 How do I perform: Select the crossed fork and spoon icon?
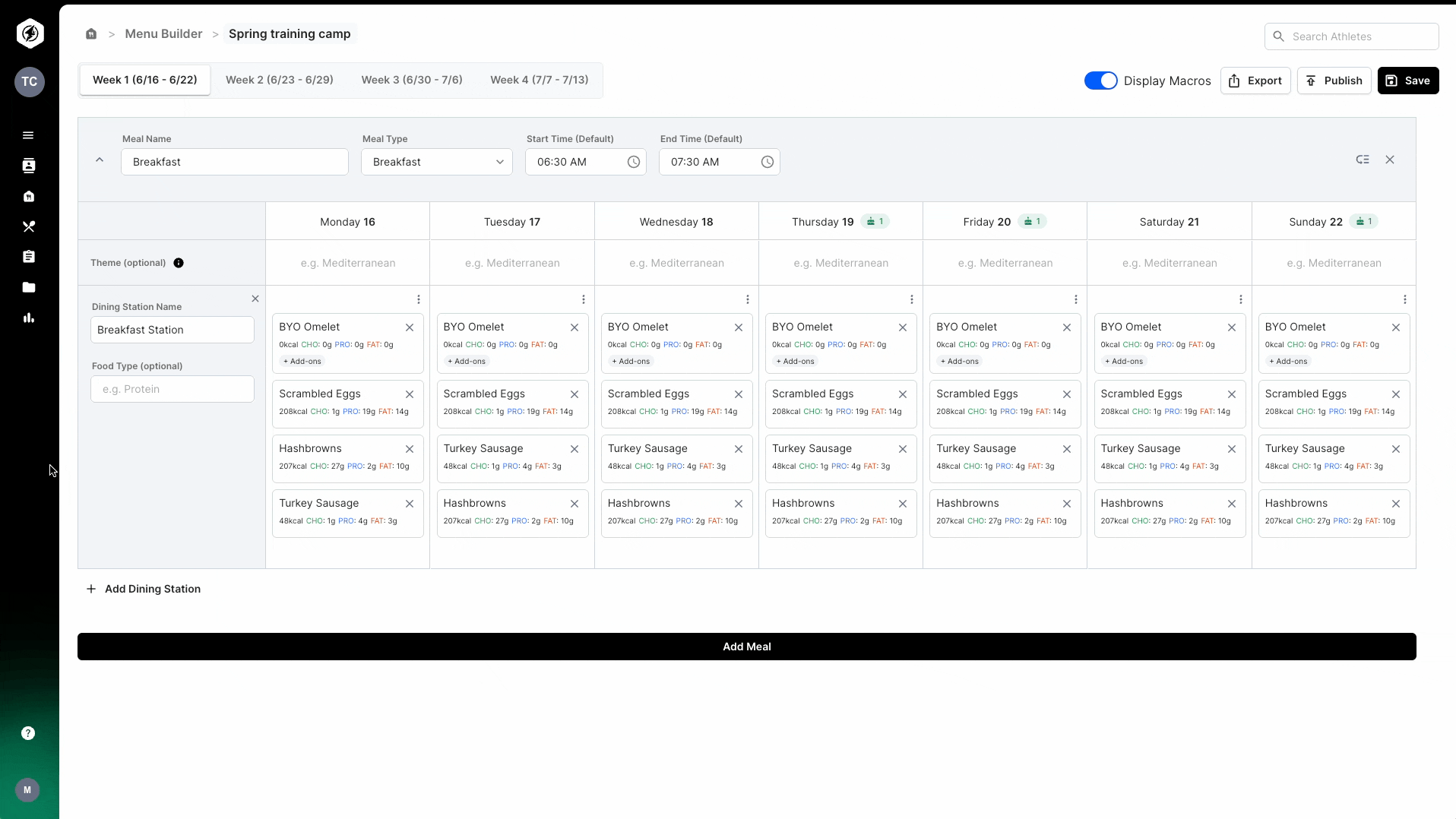click(x=28, y=226)
